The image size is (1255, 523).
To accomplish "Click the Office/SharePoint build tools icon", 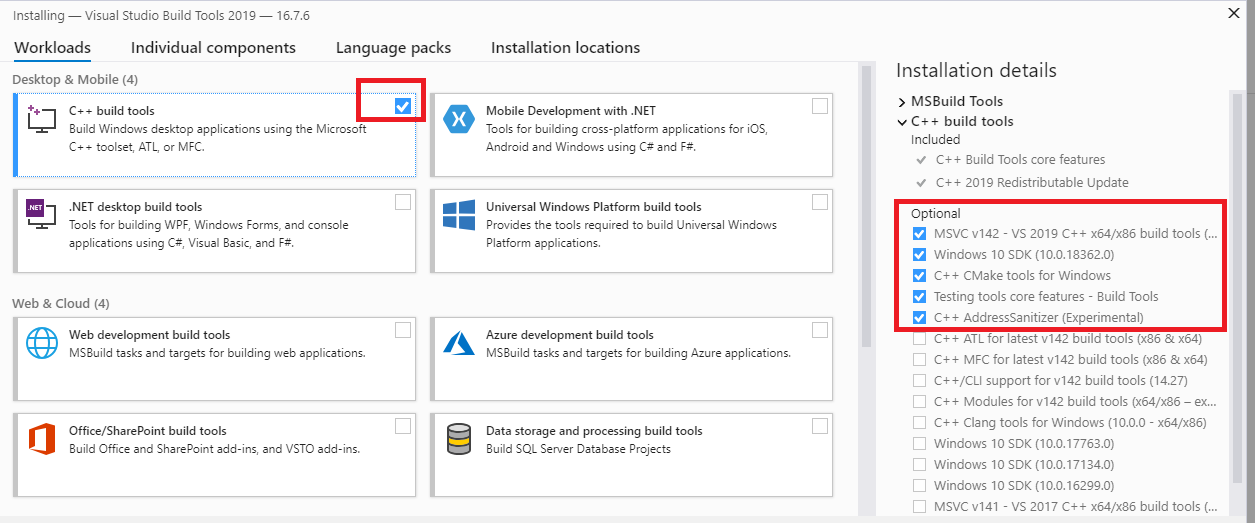I will pos(41,439).
